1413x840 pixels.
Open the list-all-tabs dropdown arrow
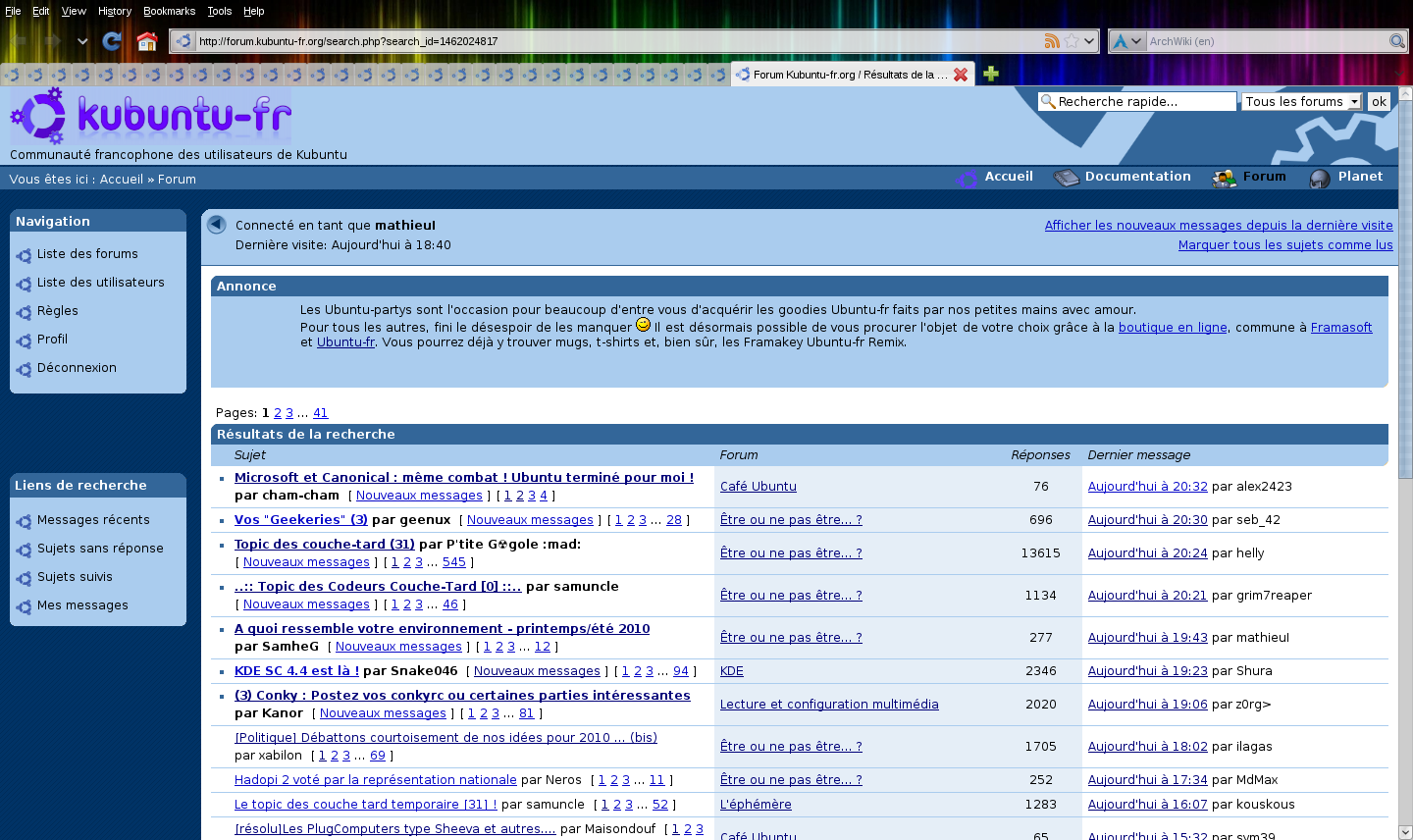(x=1399, y=74)
